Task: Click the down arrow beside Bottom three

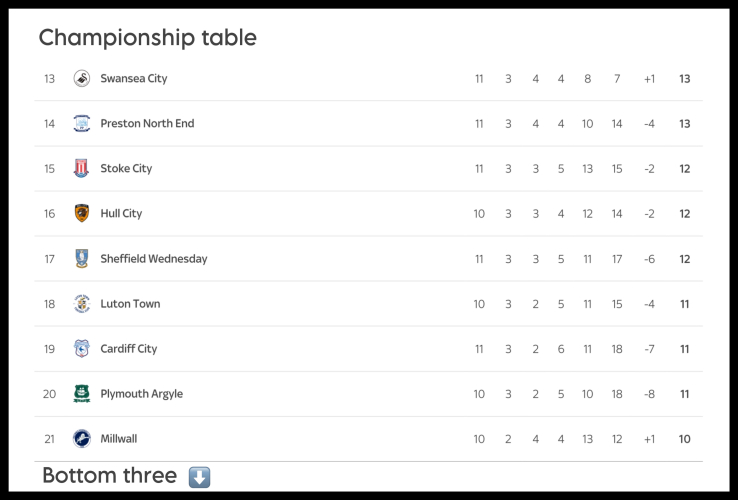Action: click(199, 477)
